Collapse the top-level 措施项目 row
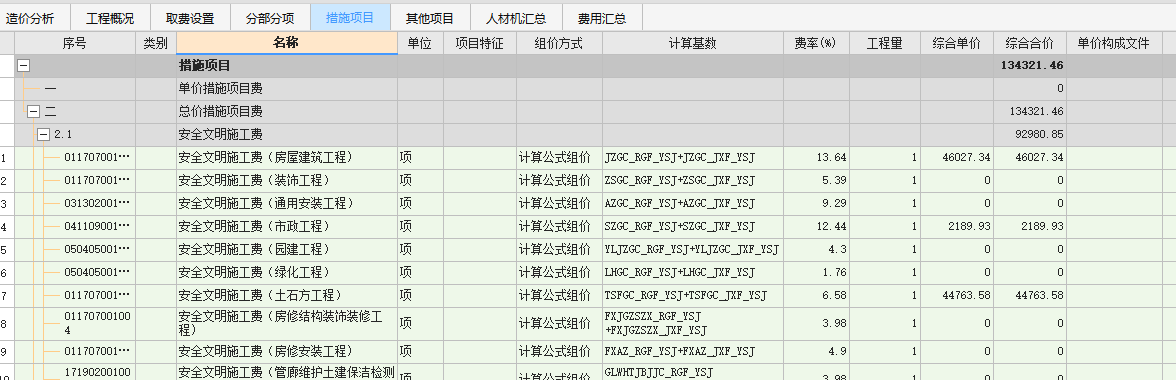Image resolution: width=1176 pixels, height=380 pixels. click(22, 66)
